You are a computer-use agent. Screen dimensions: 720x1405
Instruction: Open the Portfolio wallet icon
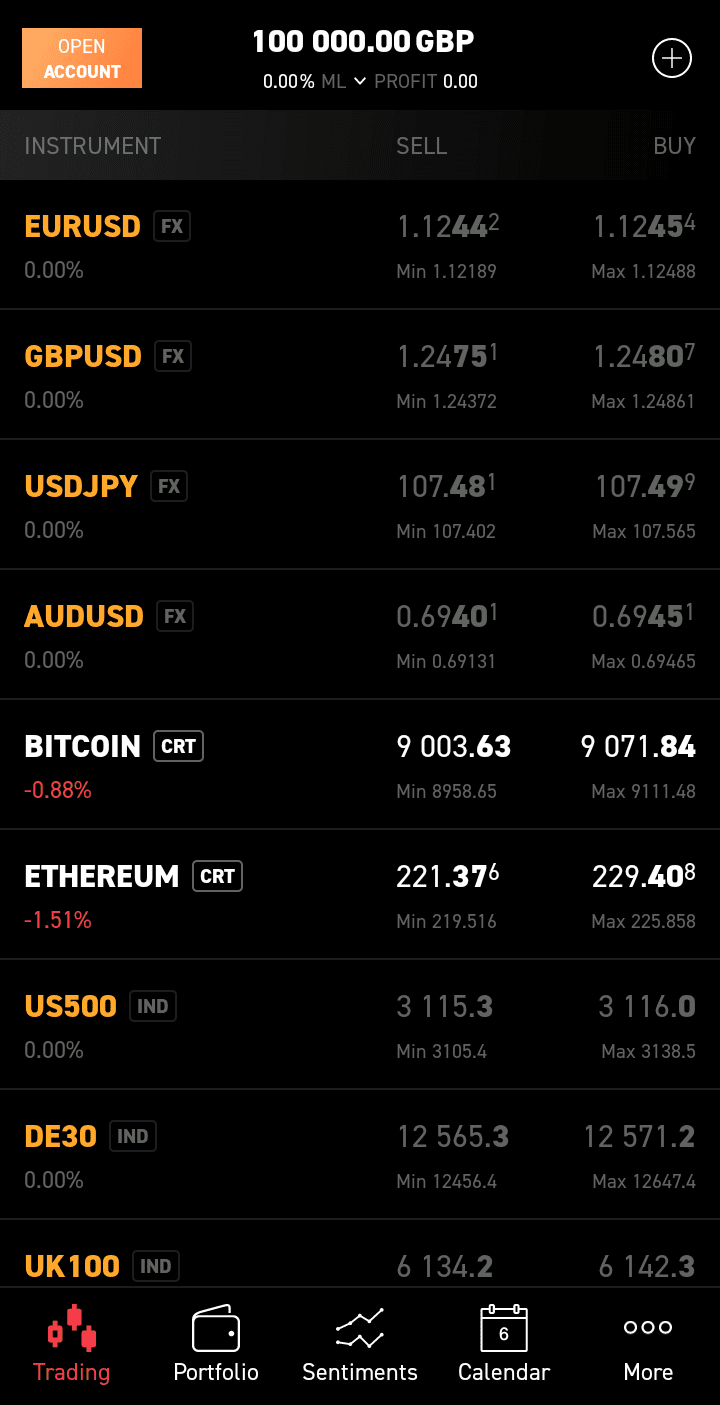point(216,1329)
